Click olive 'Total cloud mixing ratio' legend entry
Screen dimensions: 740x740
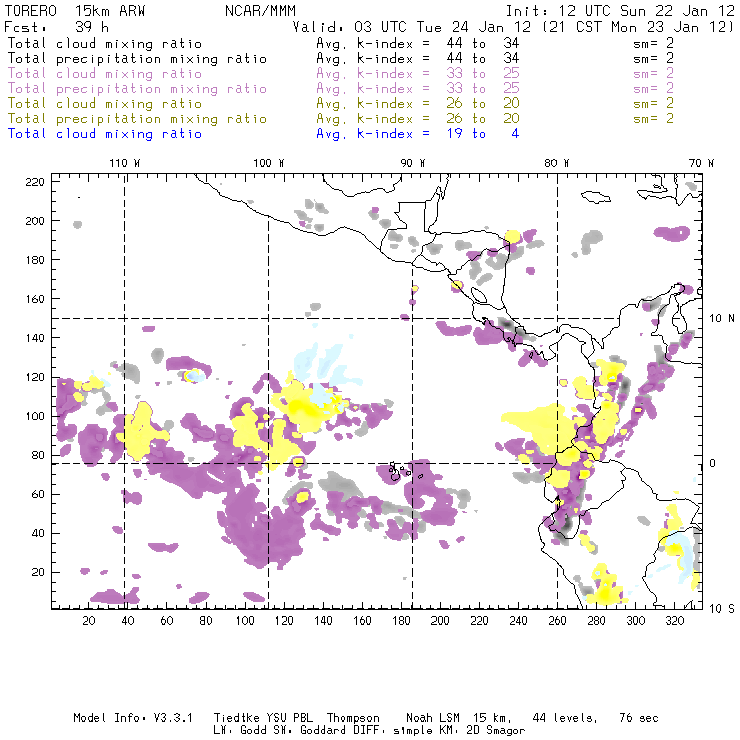[x=105, y=103]
